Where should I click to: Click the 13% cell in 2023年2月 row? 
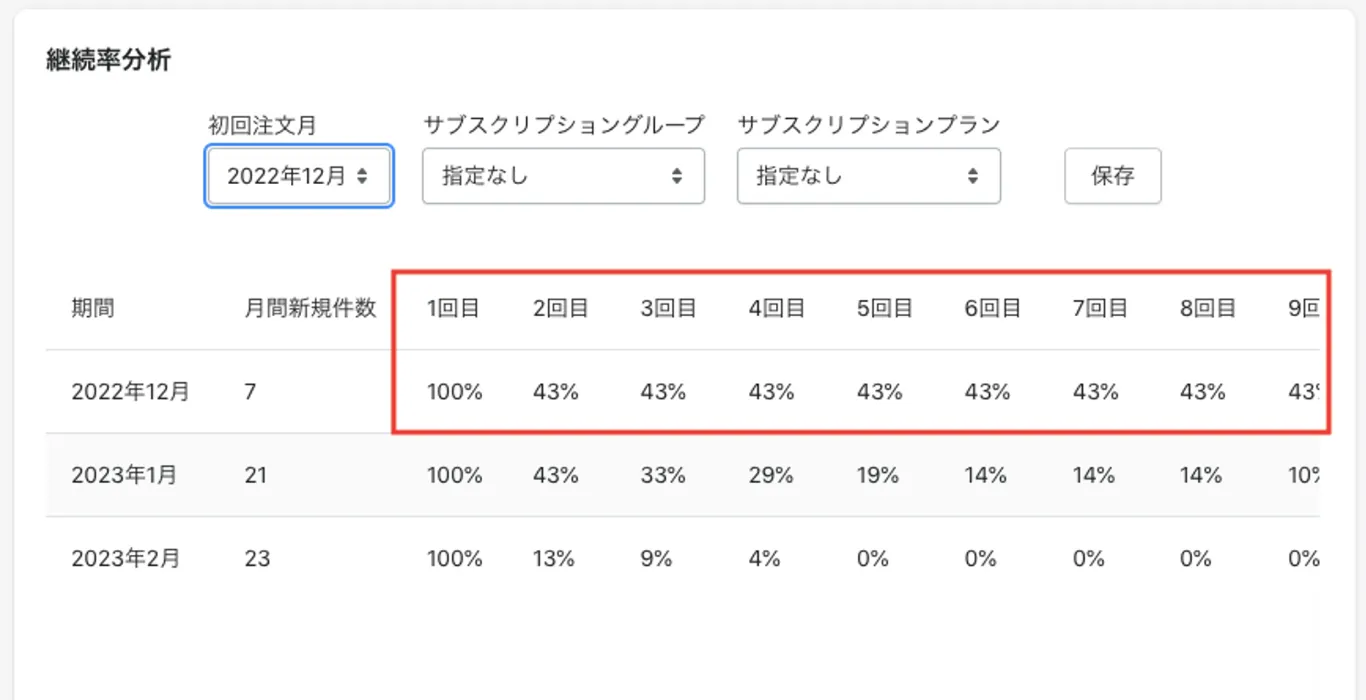click(554, 558)
